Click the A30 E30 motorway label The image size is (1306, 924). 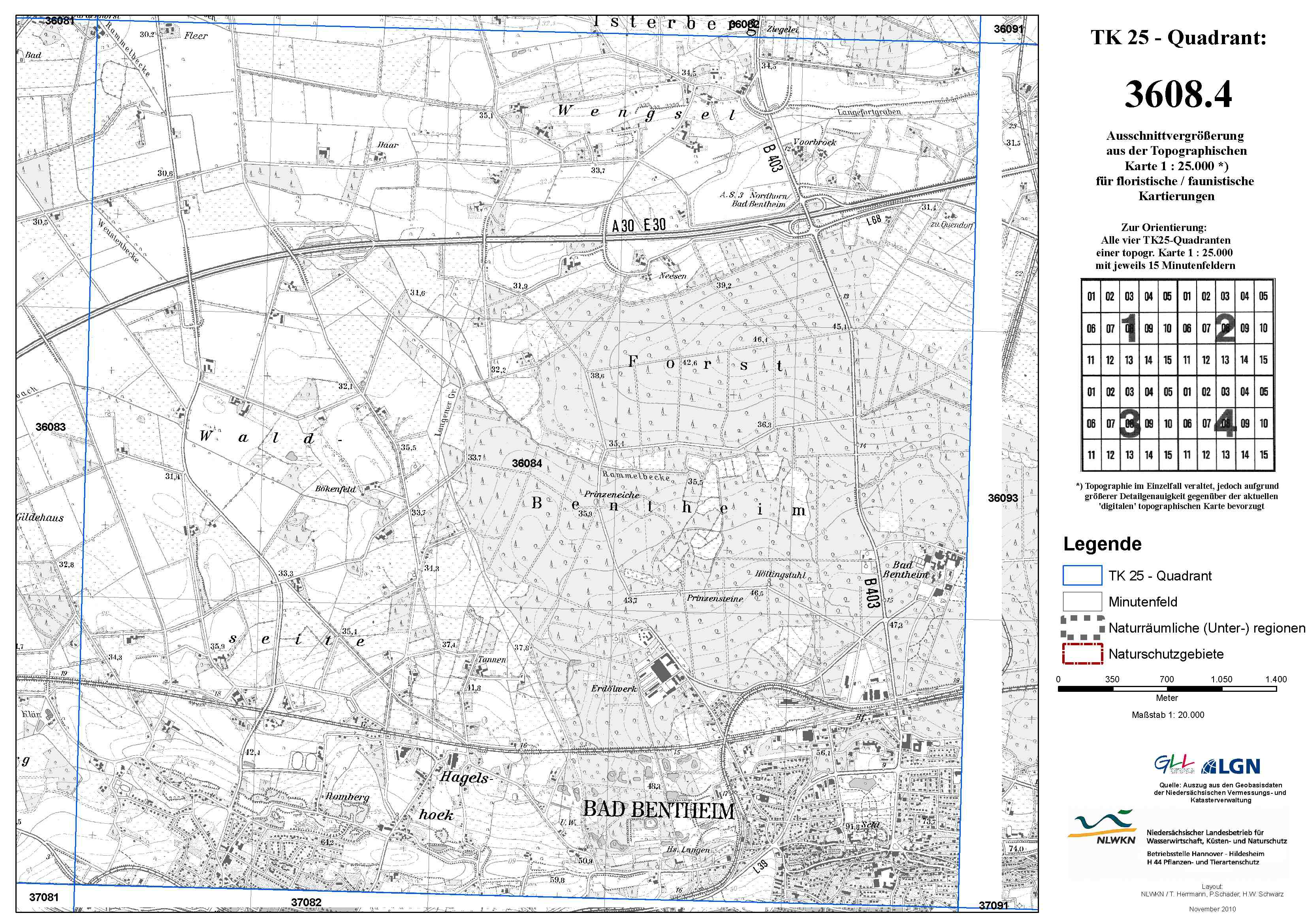pyautogui.click(x=638, y=225)
